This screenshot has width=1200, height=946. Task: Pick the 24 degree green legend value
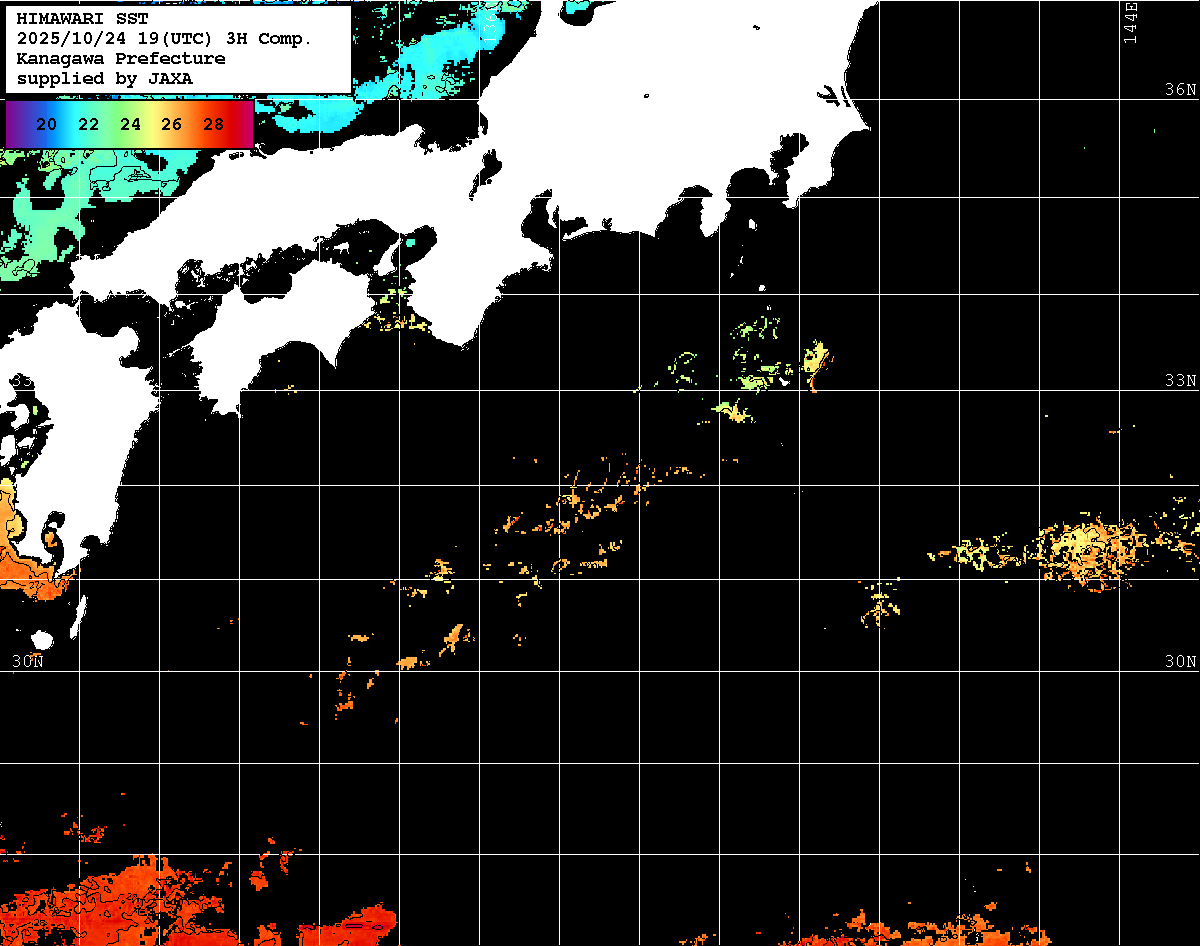(x=130, y=125)
